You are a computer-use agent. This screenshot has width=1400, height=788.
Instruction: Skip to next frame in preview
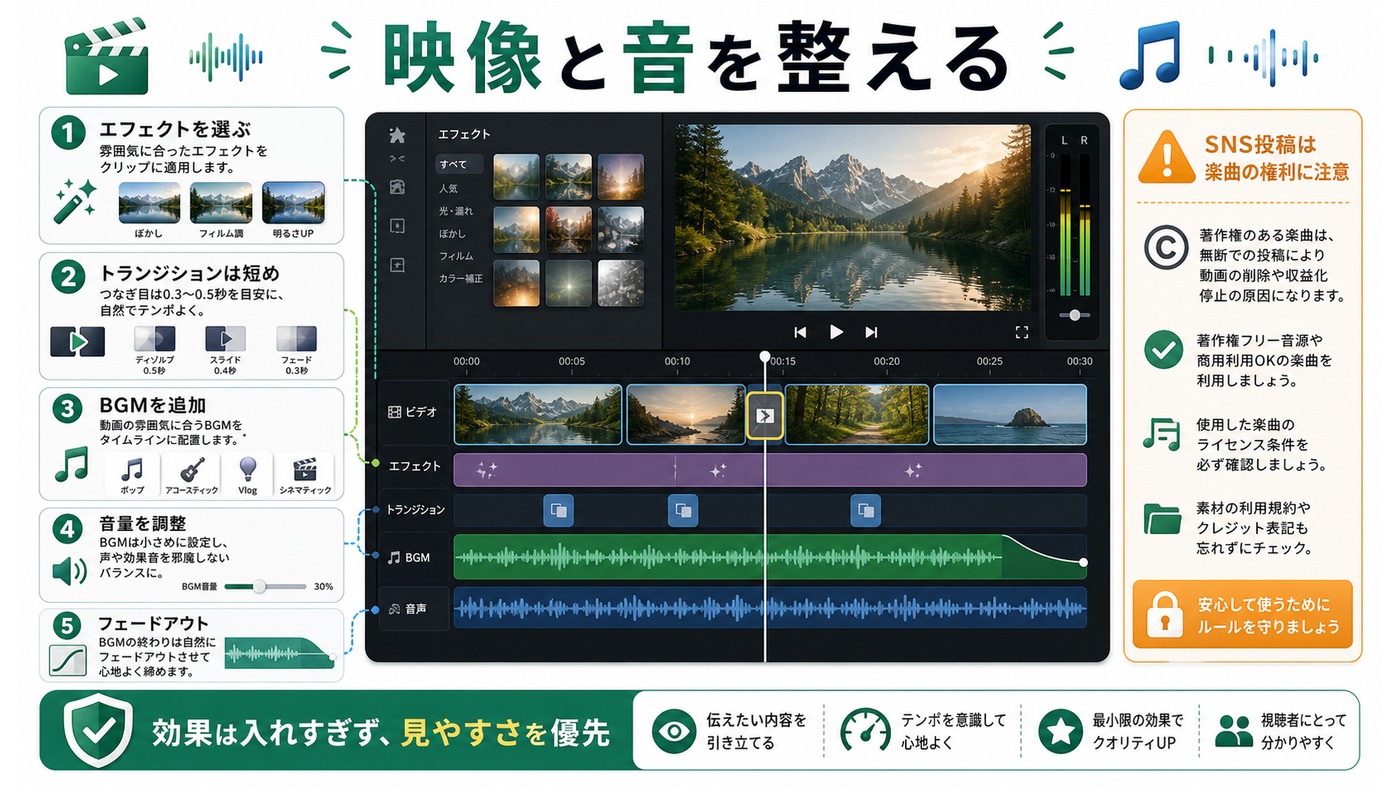click(x=871, y=332)
